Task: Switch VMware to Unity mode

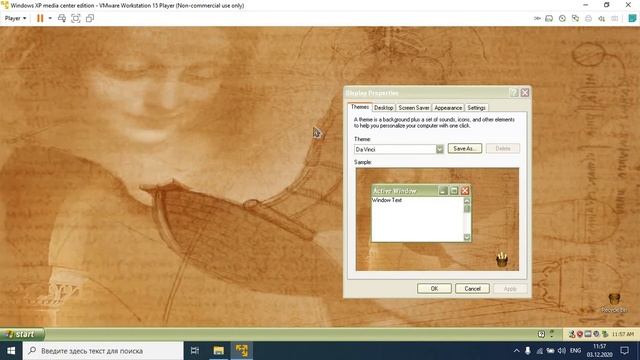Action: tap(90, 18)
